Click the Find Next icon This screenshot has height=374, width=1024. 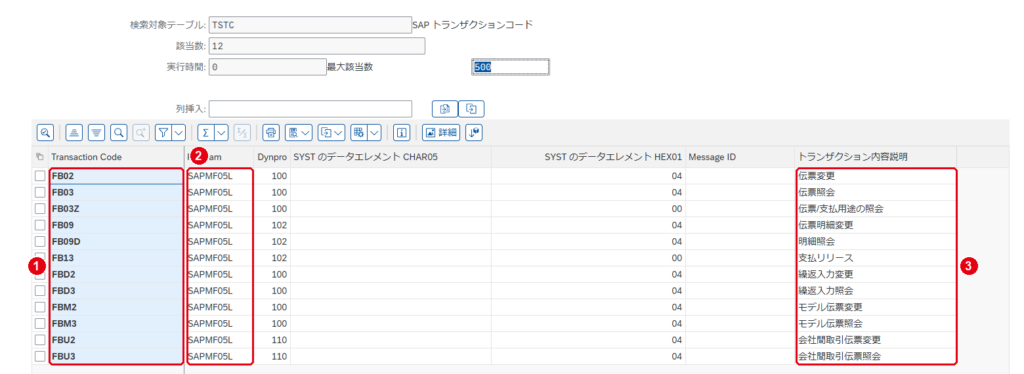pyautogui.click(x=140, y=132)
